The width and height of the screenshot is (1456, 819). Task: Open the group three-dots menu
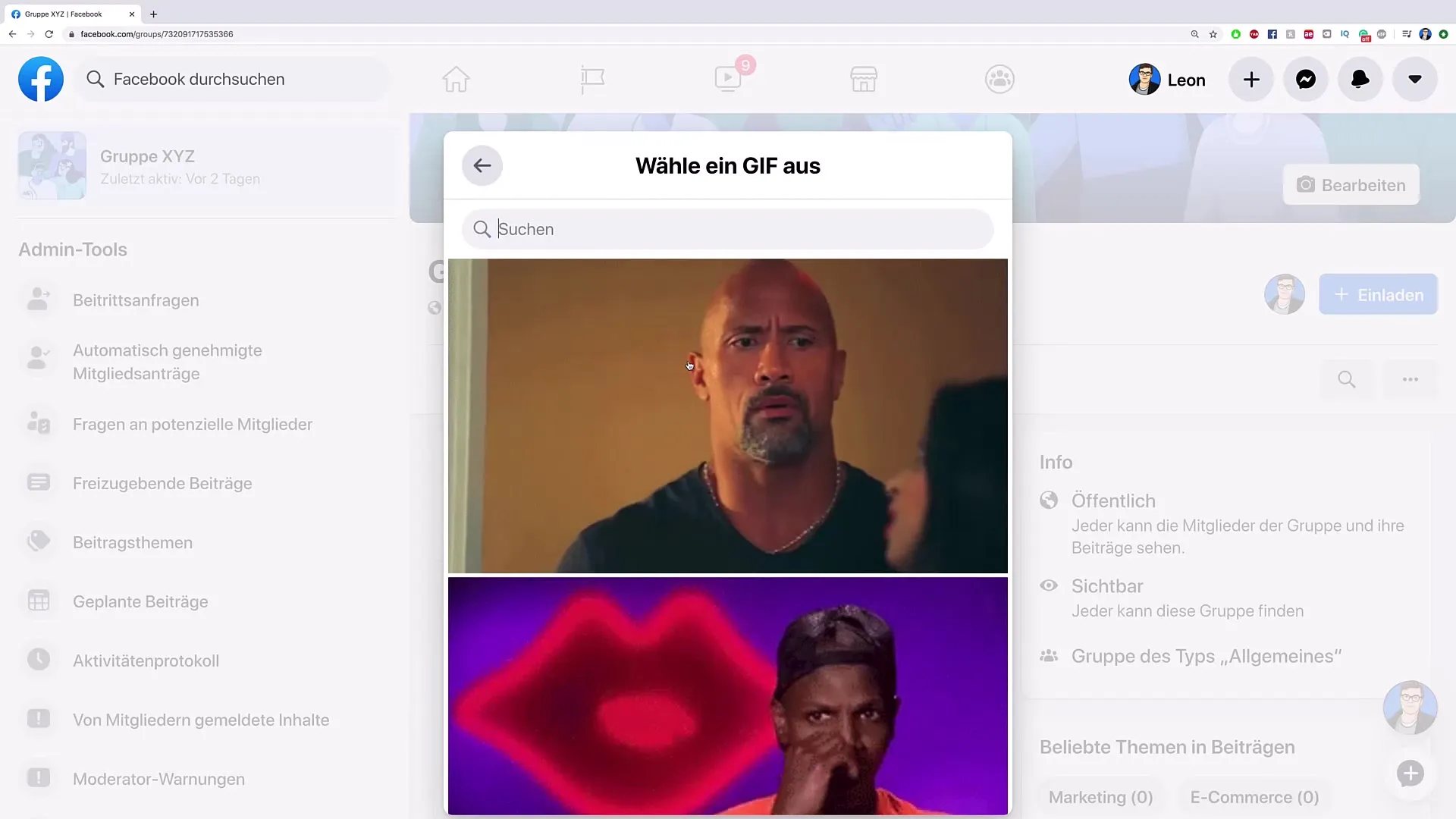tap(1410, 379)
